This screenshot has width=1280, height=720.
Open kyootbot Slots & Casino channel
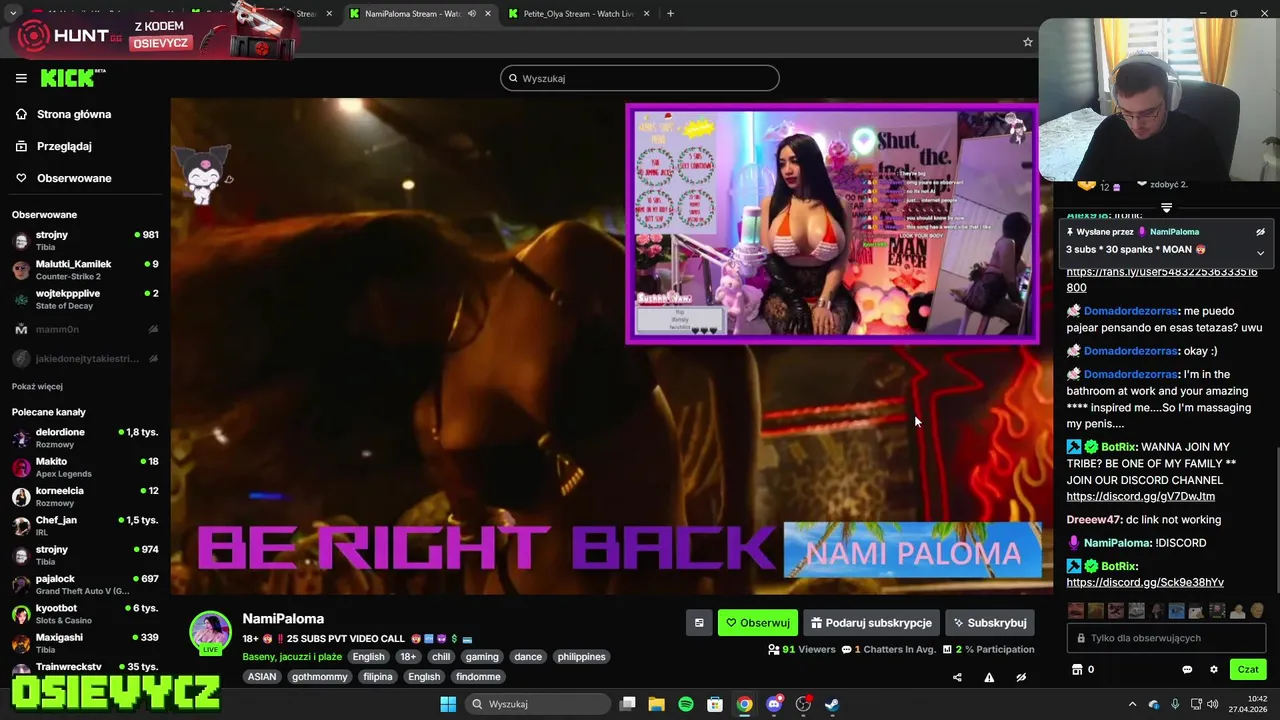point(85,614)
